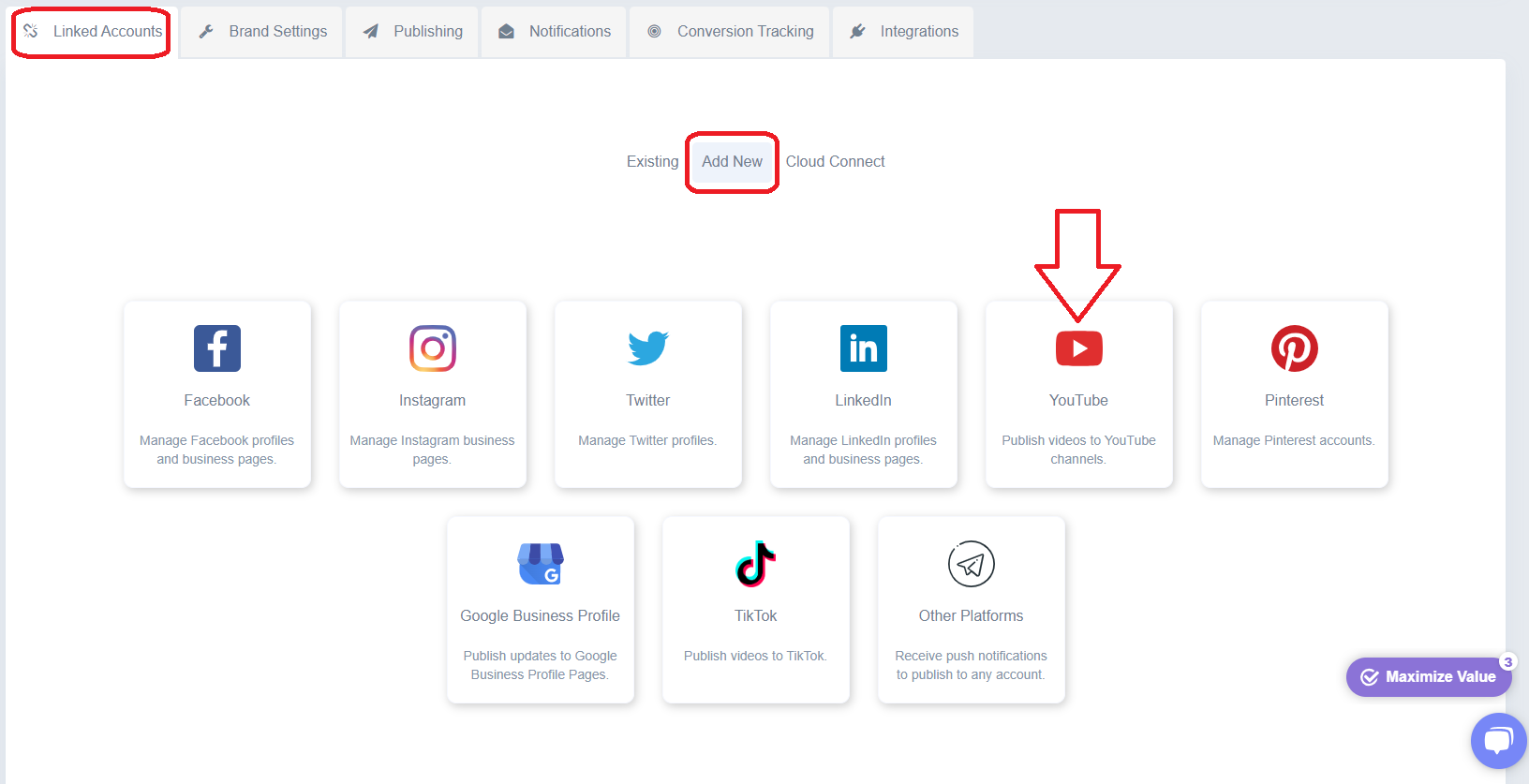This screenshot has height=784, width=1529.
Task: Click the Pinterest logo icon
Action: click(x=1295, y=348)
